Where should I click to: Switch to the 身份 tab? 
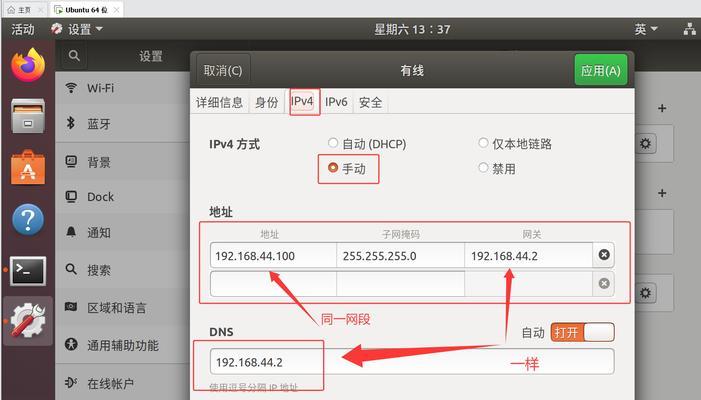(x=266, y=102)
